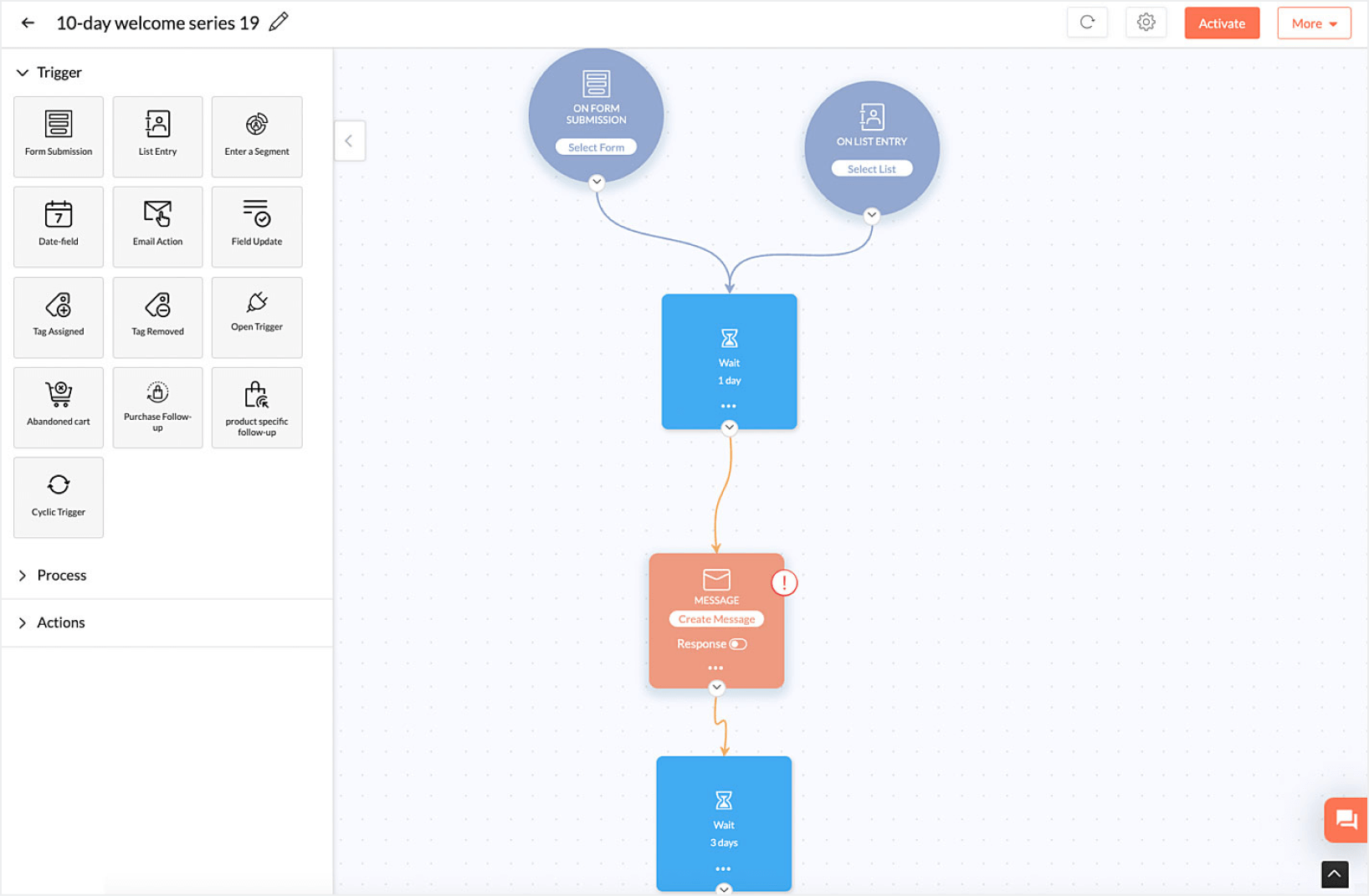Edit the workflow name with pencil icon
Image resolution: width=1369 pixels, height=896 pixels.
coord(279,22)
